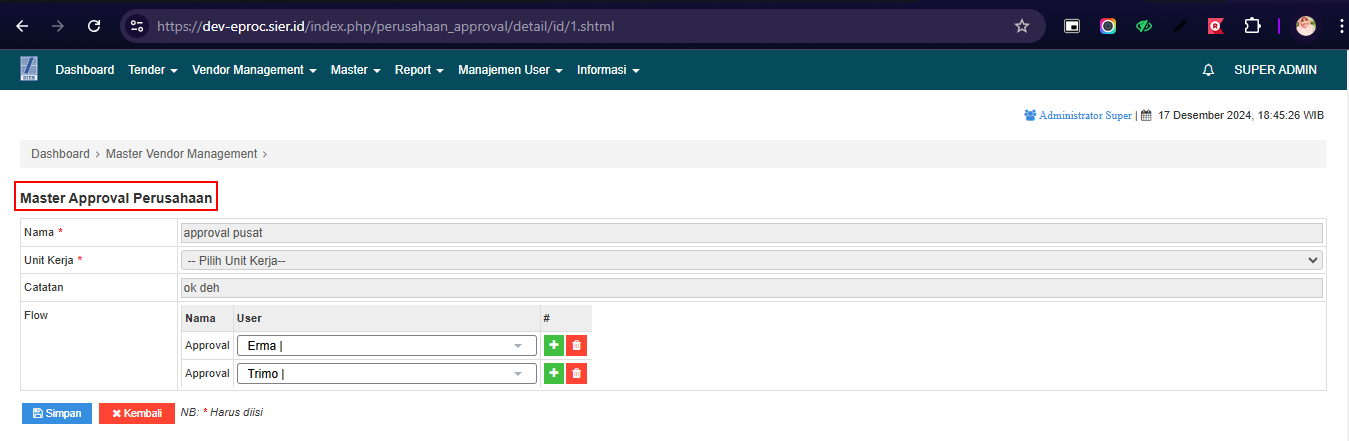This screenshot has width=1349, height=441.
Task: Open the user dropdown showing Erma
Action: (x=386, y=346)
